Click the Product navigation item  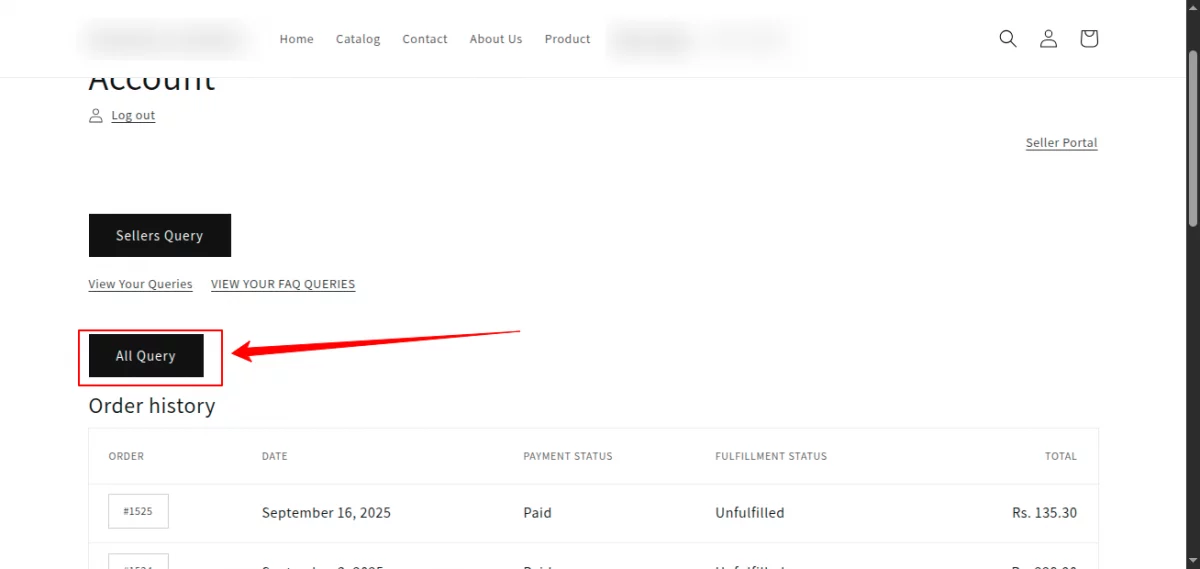[x=567, y=39]
